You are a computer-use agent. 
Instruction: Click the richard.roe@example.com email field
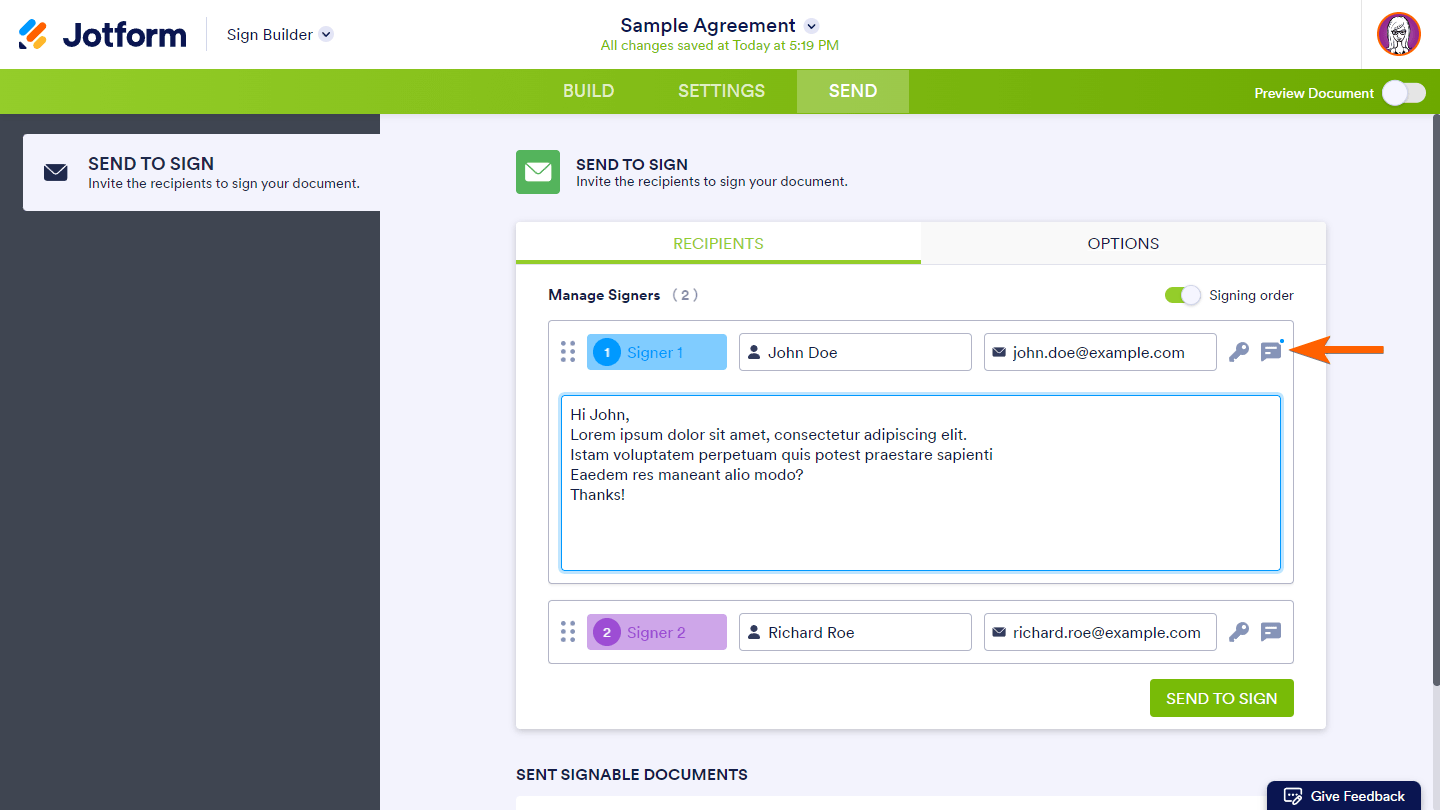click(1100, 632)
